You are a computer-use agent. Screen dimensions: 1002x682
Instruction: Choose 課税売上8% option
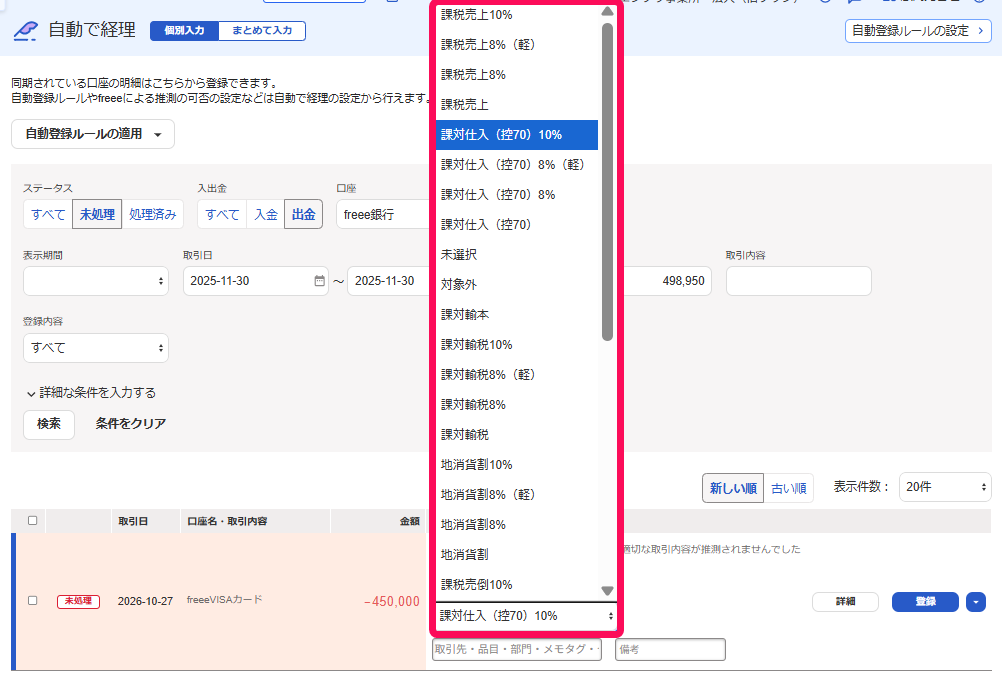[516, 75]
